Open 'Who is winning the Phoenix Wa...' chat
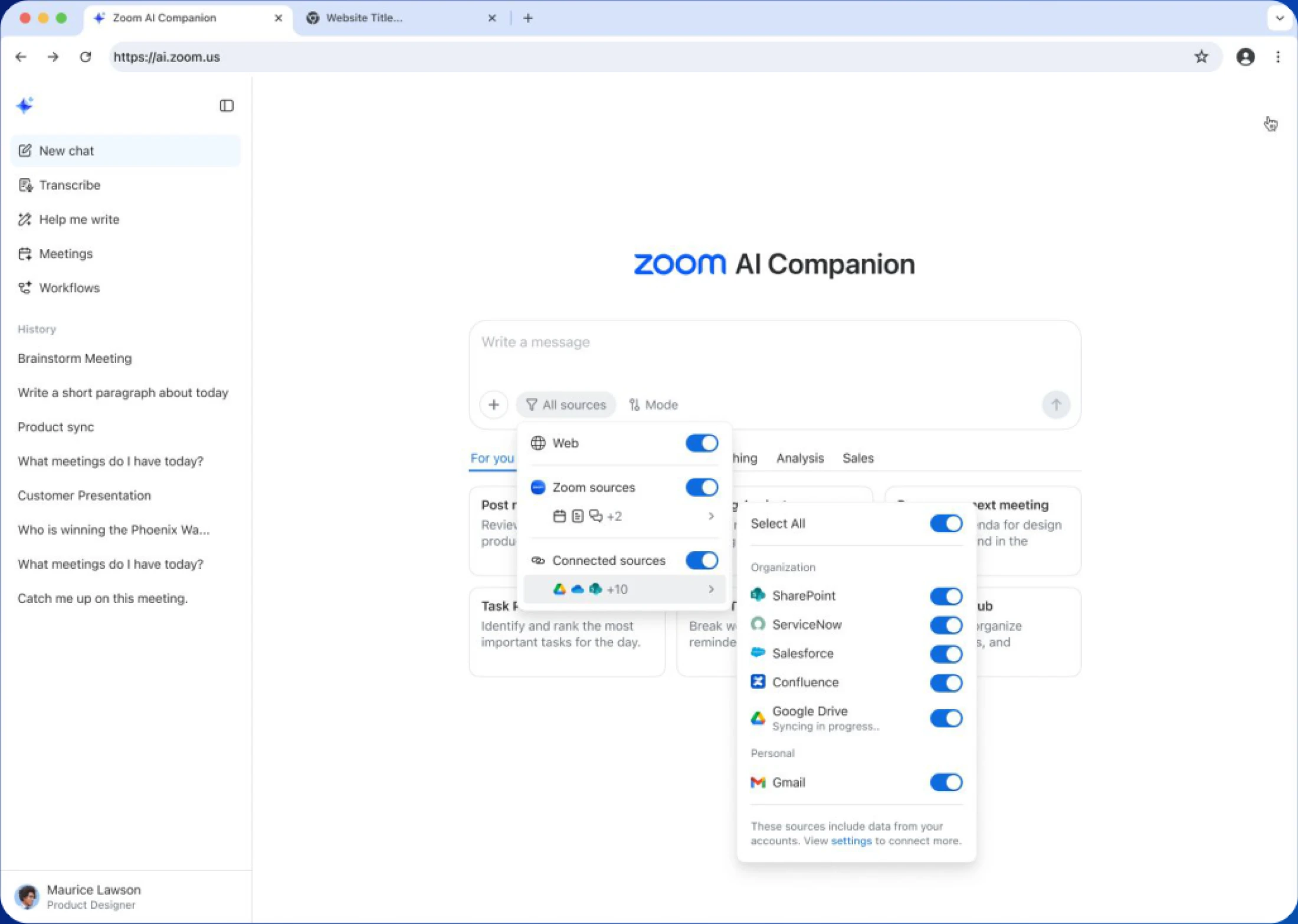The image size is (1298, 924). [x=113, y=529]
